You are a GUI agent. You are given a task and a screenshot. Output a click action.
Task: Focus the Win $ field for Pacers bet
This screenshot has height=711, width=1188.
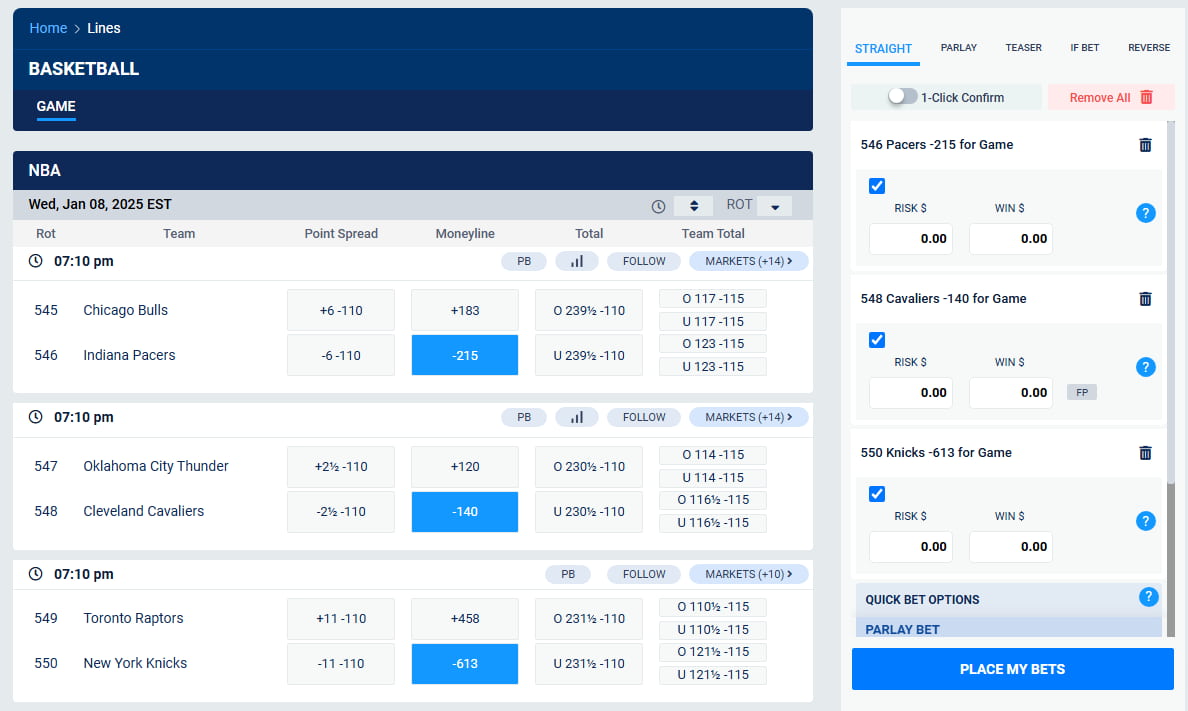click(x=1011, y=239)
